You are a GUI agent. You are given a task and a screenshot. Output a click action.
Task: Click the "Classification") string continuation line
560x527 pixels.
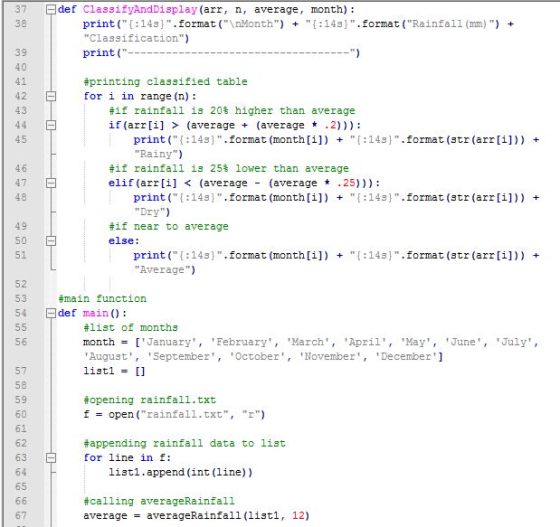pos(136,38)
